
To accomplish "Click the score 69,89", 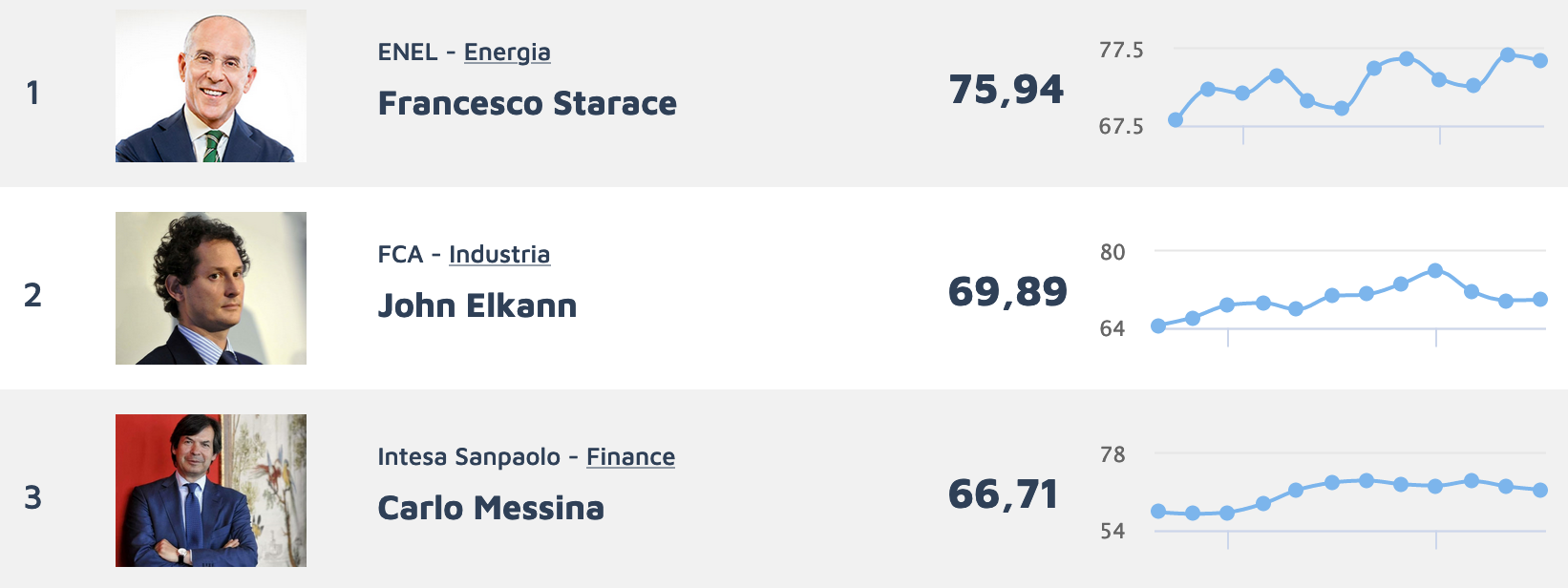I will click(1007, 292).
